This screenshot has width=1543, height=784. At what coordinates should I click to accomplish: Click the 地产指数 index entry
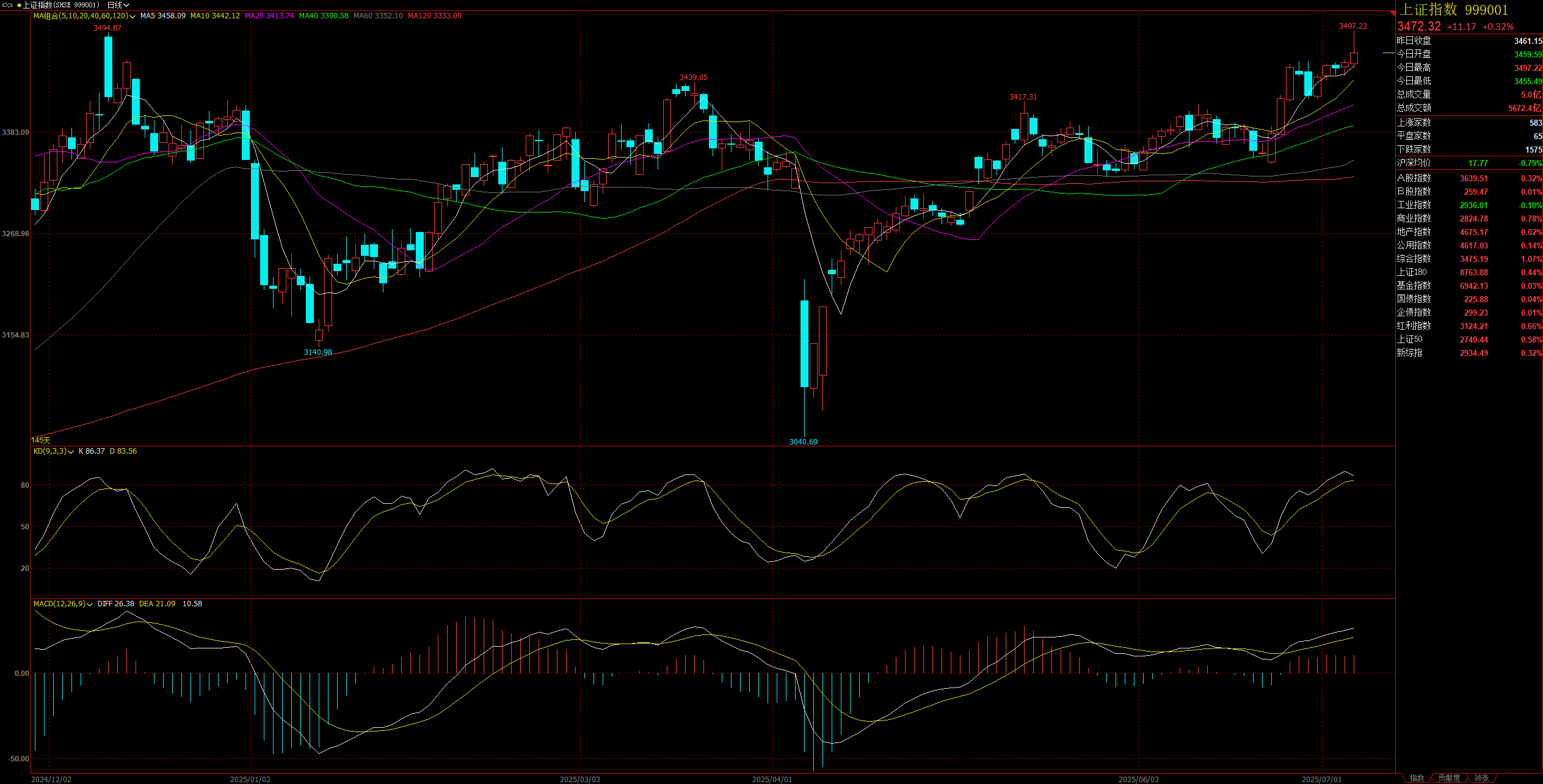pyautogui.click(x=1414, y=232)
